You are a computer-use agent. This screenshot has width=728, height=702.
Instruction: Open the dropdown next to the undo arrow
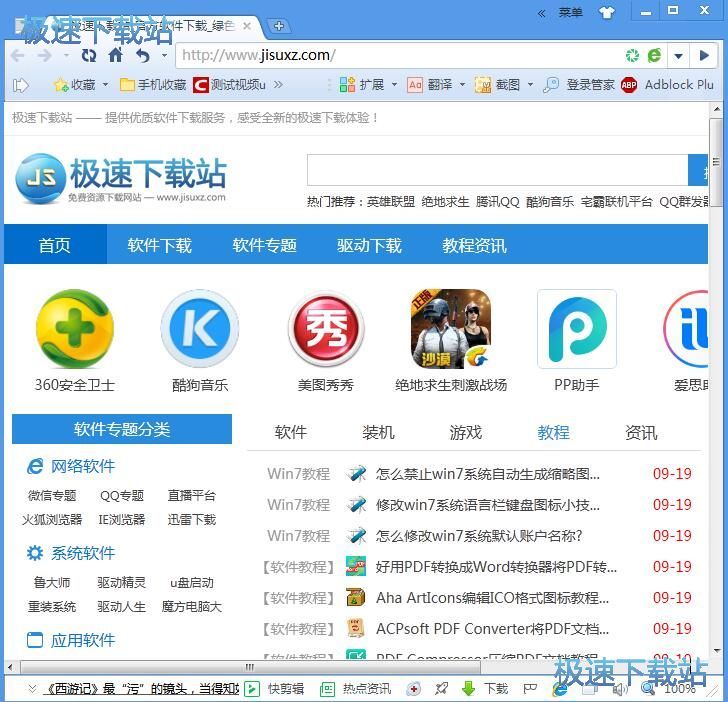click(164, 56)
